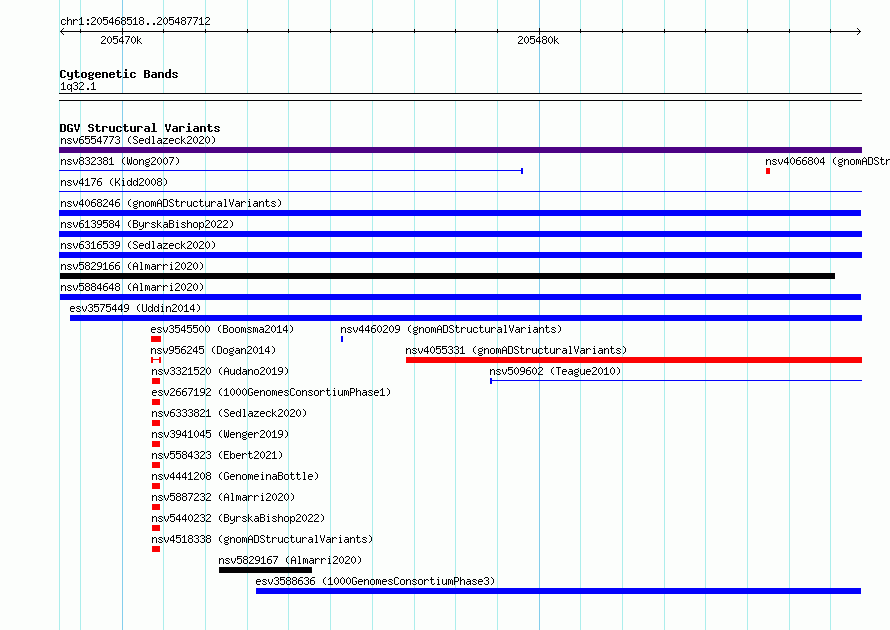Screen dimensions: 890x630
Task: Click the nsv509602 (Teague2010) label
Action: pyautogui.click(x=555, y=371)
